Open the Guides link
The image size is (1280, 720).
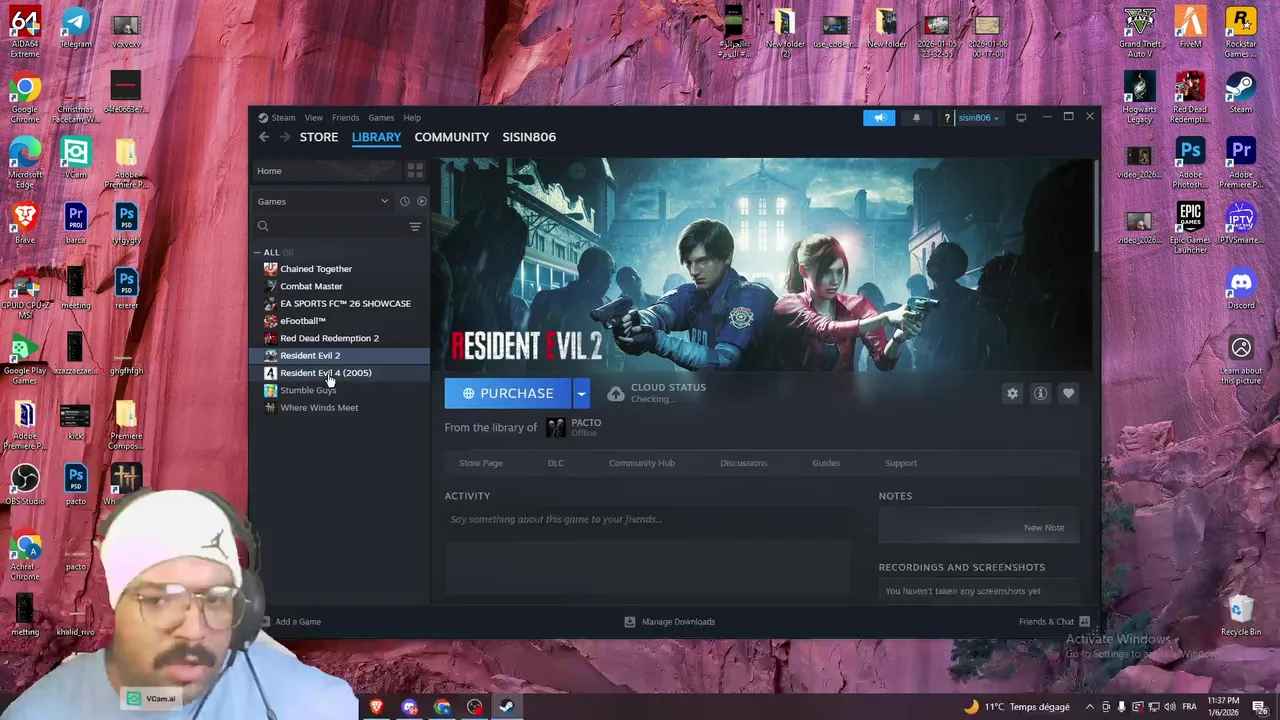click(826, 463)
